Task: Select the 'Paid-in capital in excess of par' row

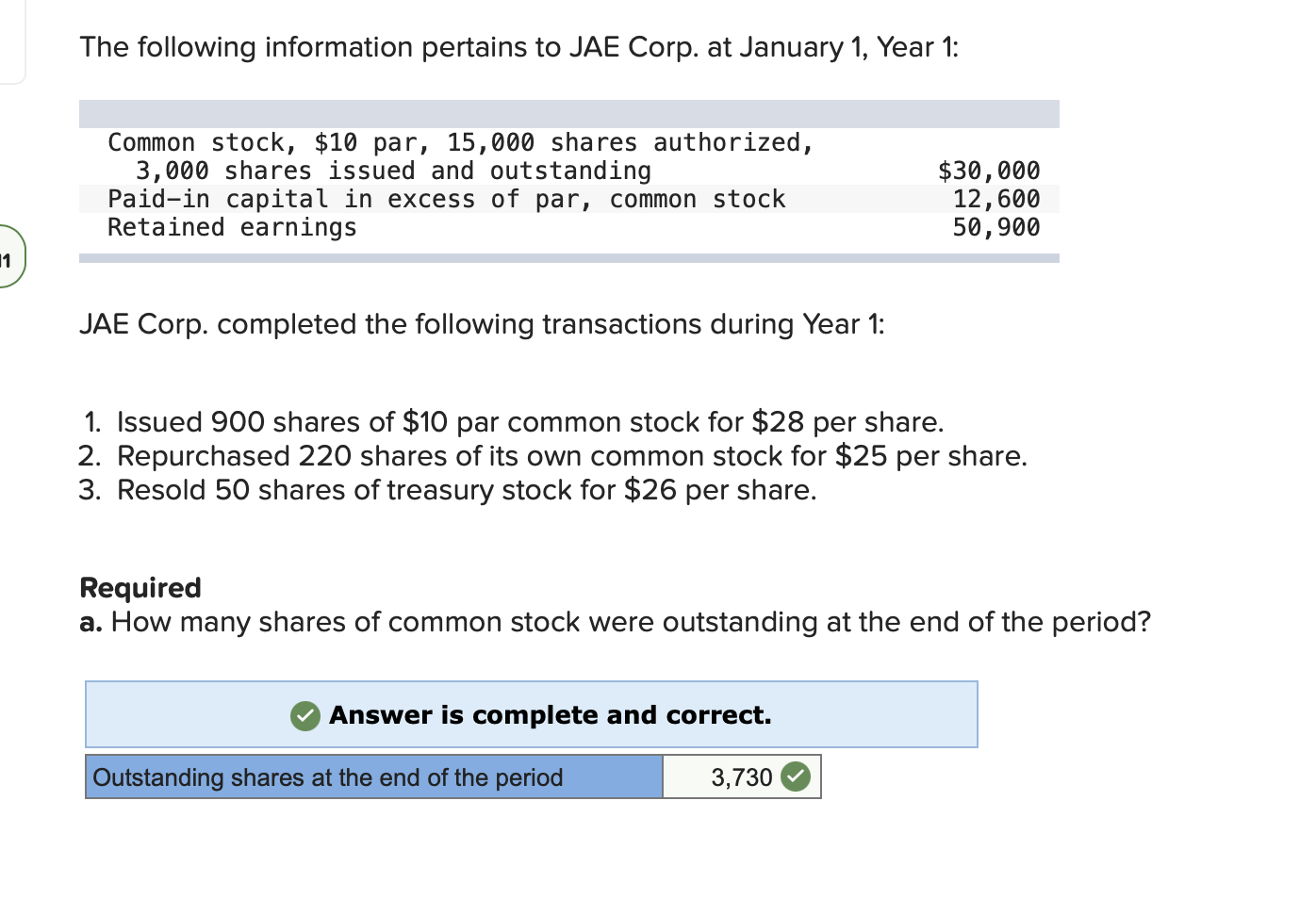Action: pos(446,199)
